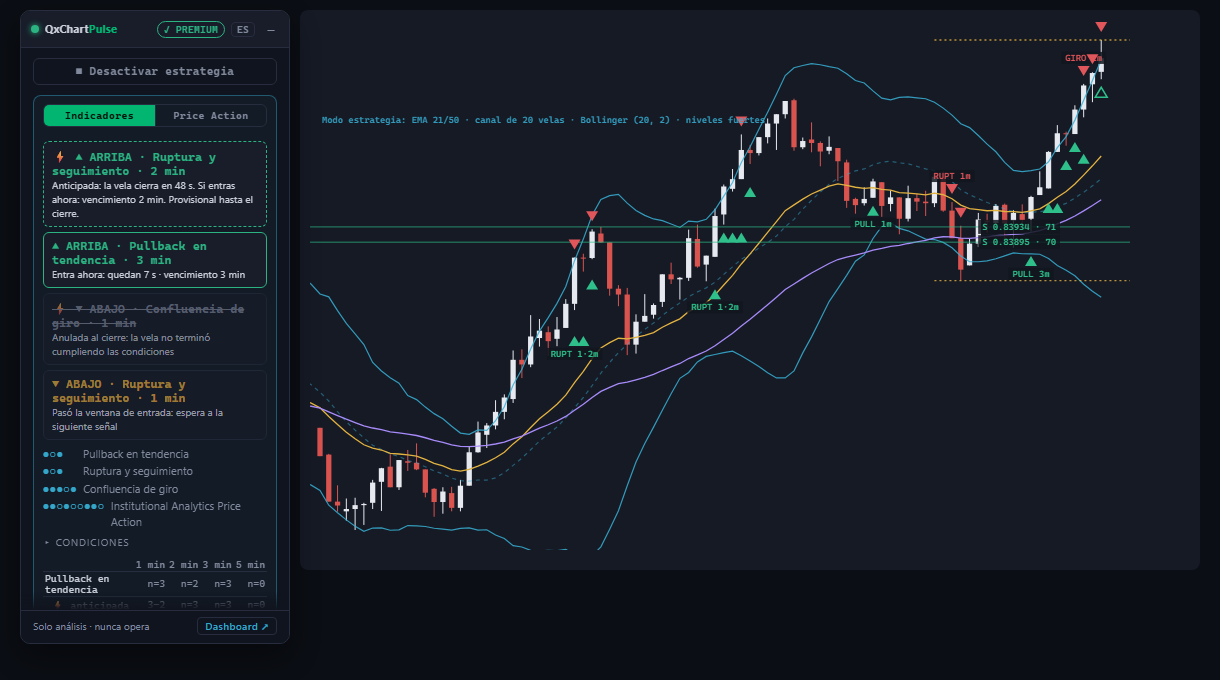Click the red triangle above the GIRO 1m label
Screen dimensions: 1220x680
(x=1101, y=26)
